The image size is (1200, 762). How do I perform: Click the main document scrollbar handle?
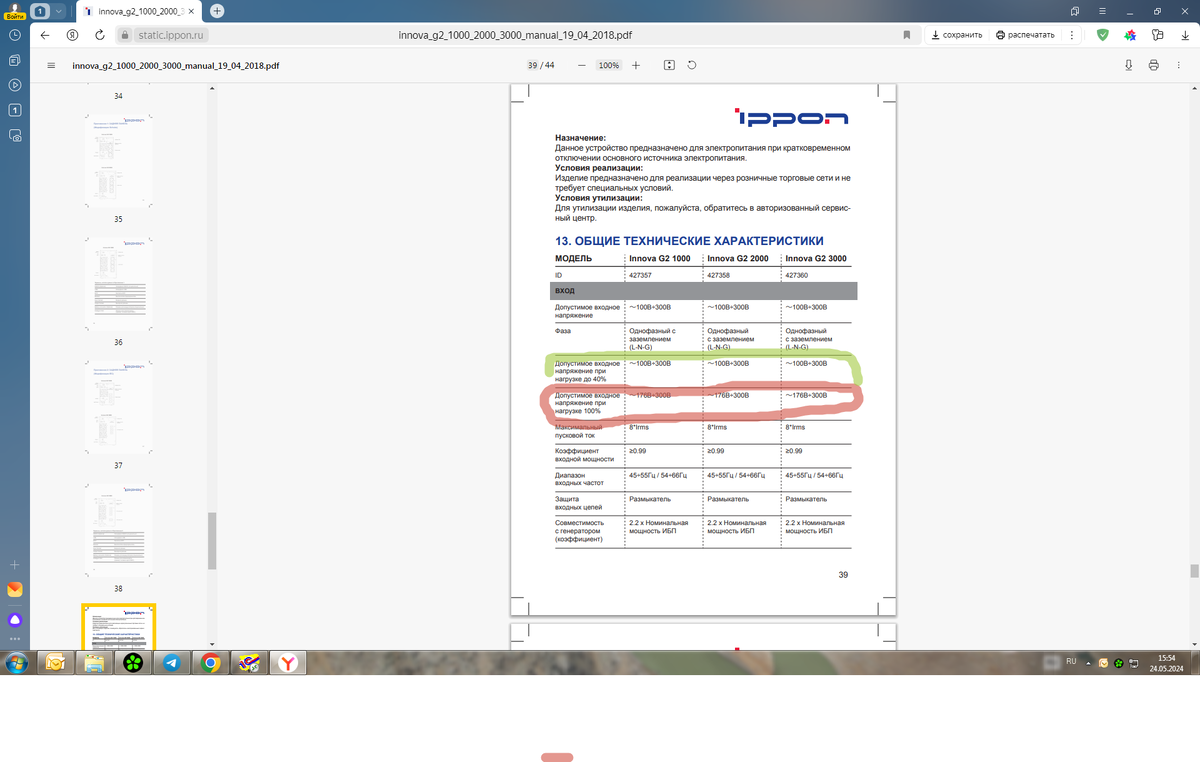(x=1194, y=571)
